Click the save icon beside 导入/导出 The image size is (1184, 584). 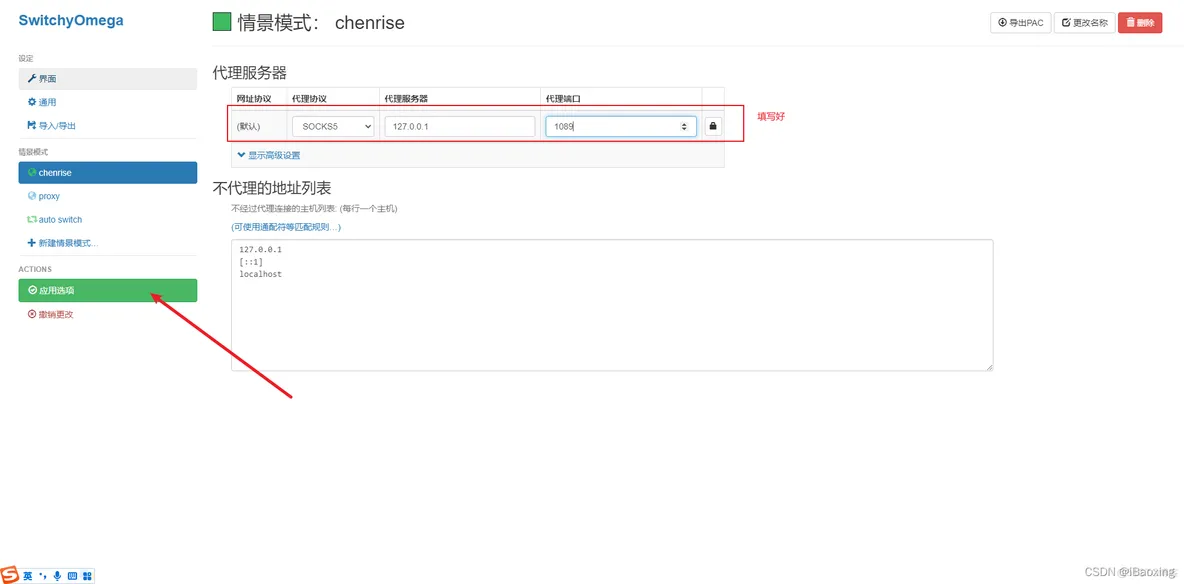[x=32, y=125]
